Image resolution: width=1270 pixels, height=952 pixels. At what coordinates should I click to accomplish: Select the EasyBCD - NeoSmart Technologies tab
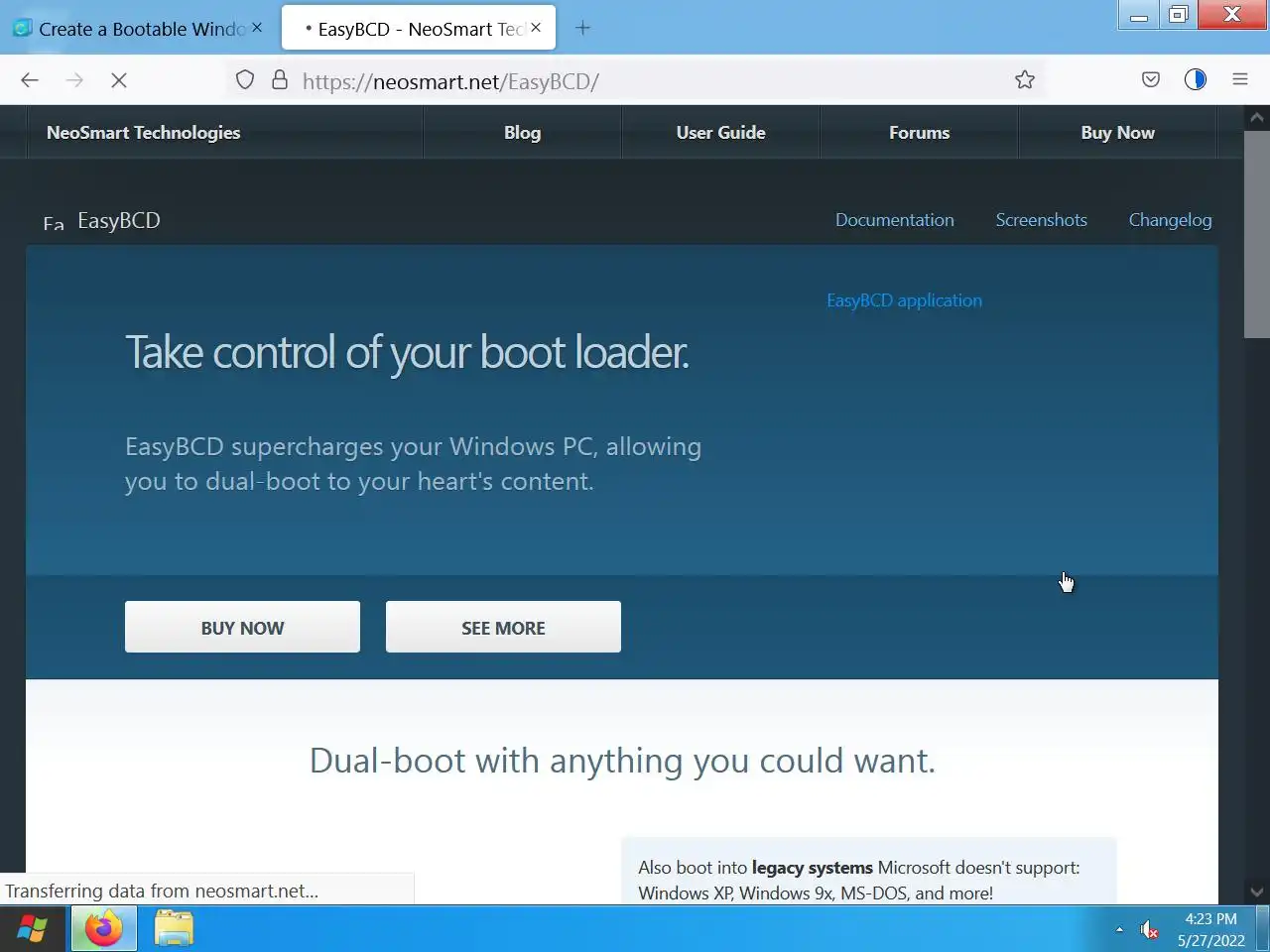click(419, 29)
